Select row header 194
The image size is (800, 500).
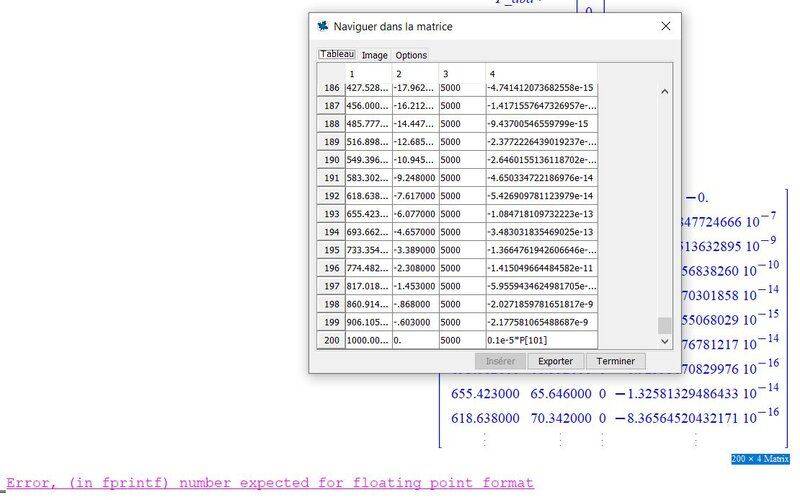point(331,232)
